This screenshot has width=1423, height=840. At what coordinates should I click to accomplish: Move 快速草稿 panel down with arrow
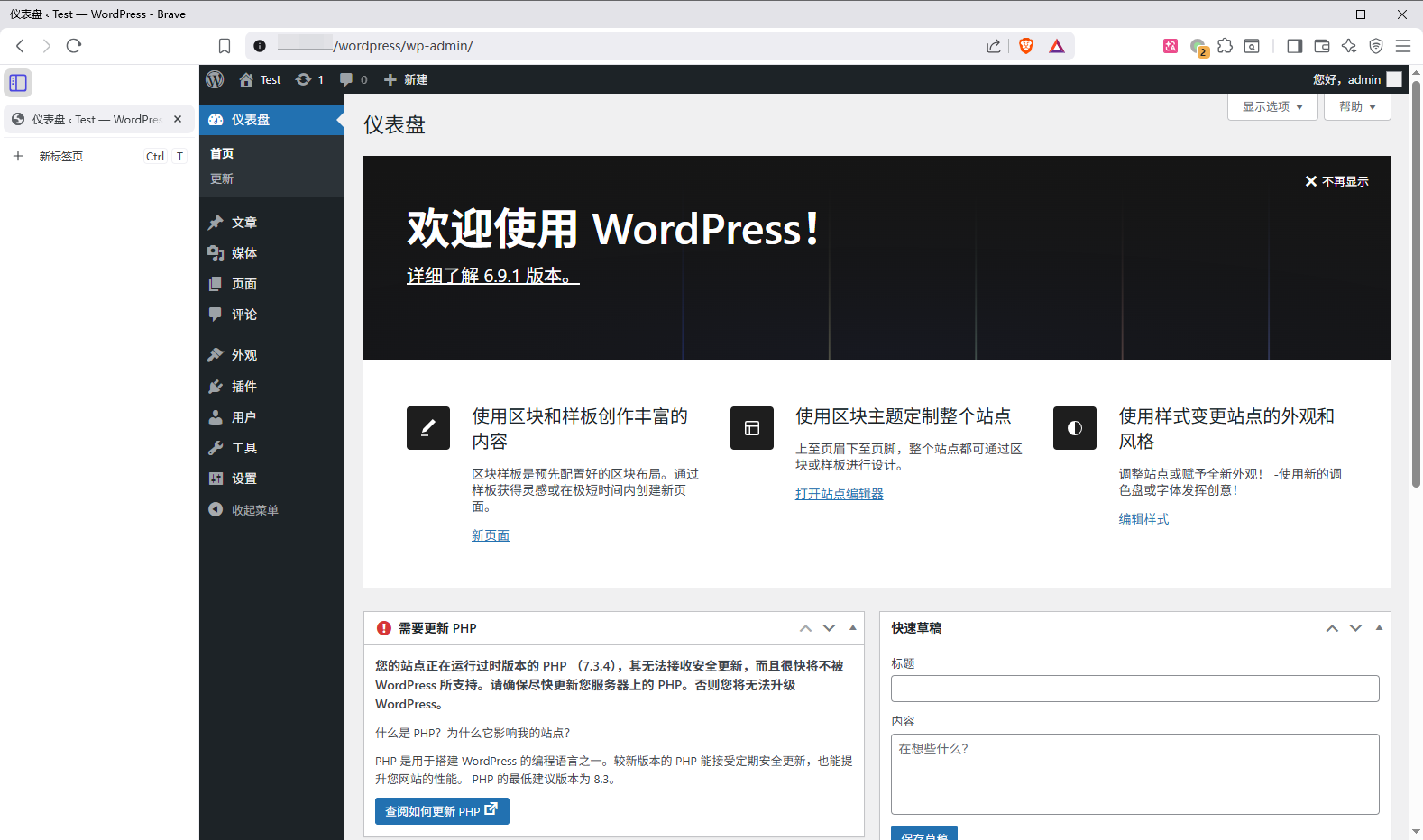[x=1355, y=628]
